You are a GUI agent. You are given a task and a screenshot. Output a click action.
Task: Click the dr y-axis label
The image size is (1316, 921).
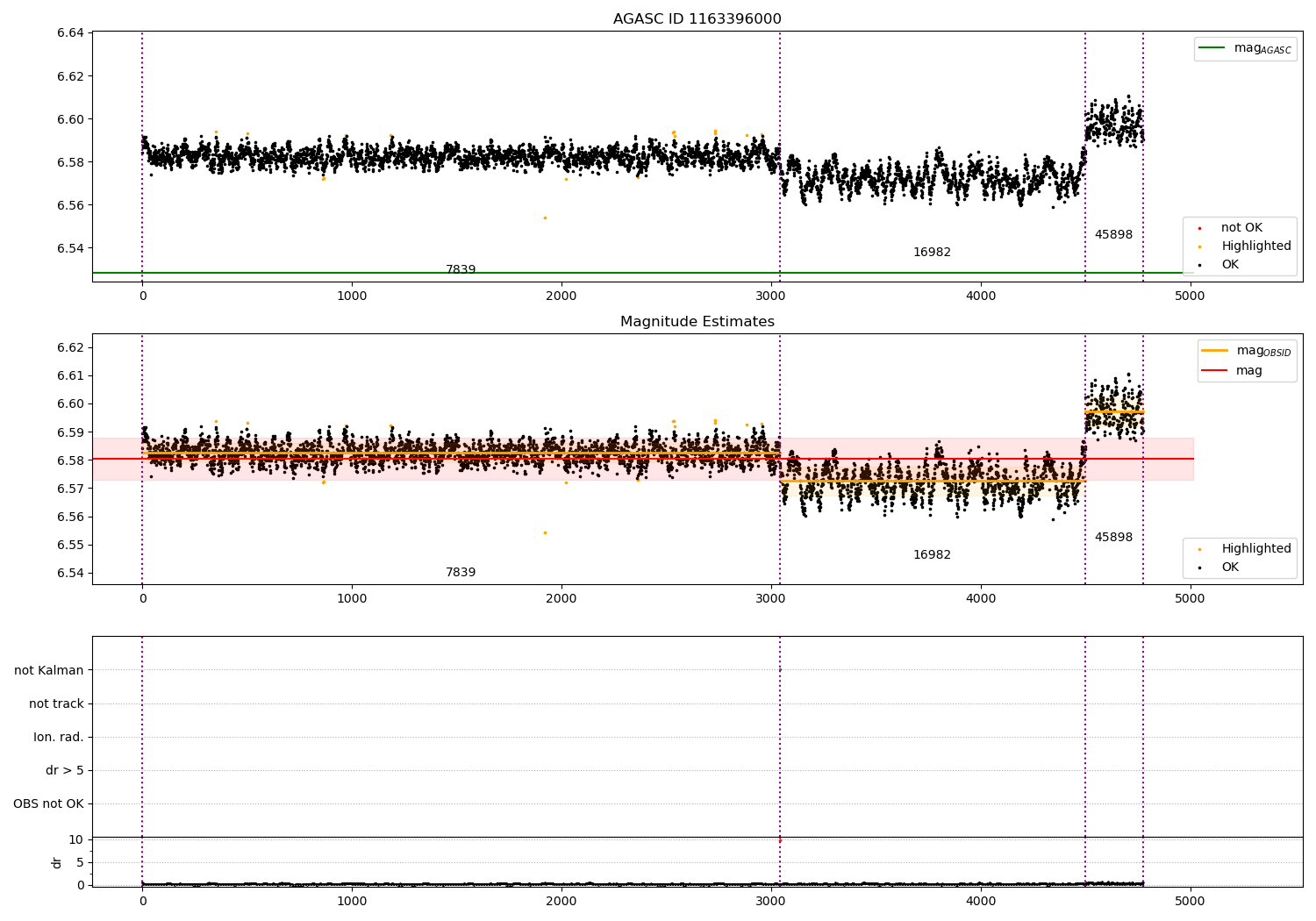57,862
